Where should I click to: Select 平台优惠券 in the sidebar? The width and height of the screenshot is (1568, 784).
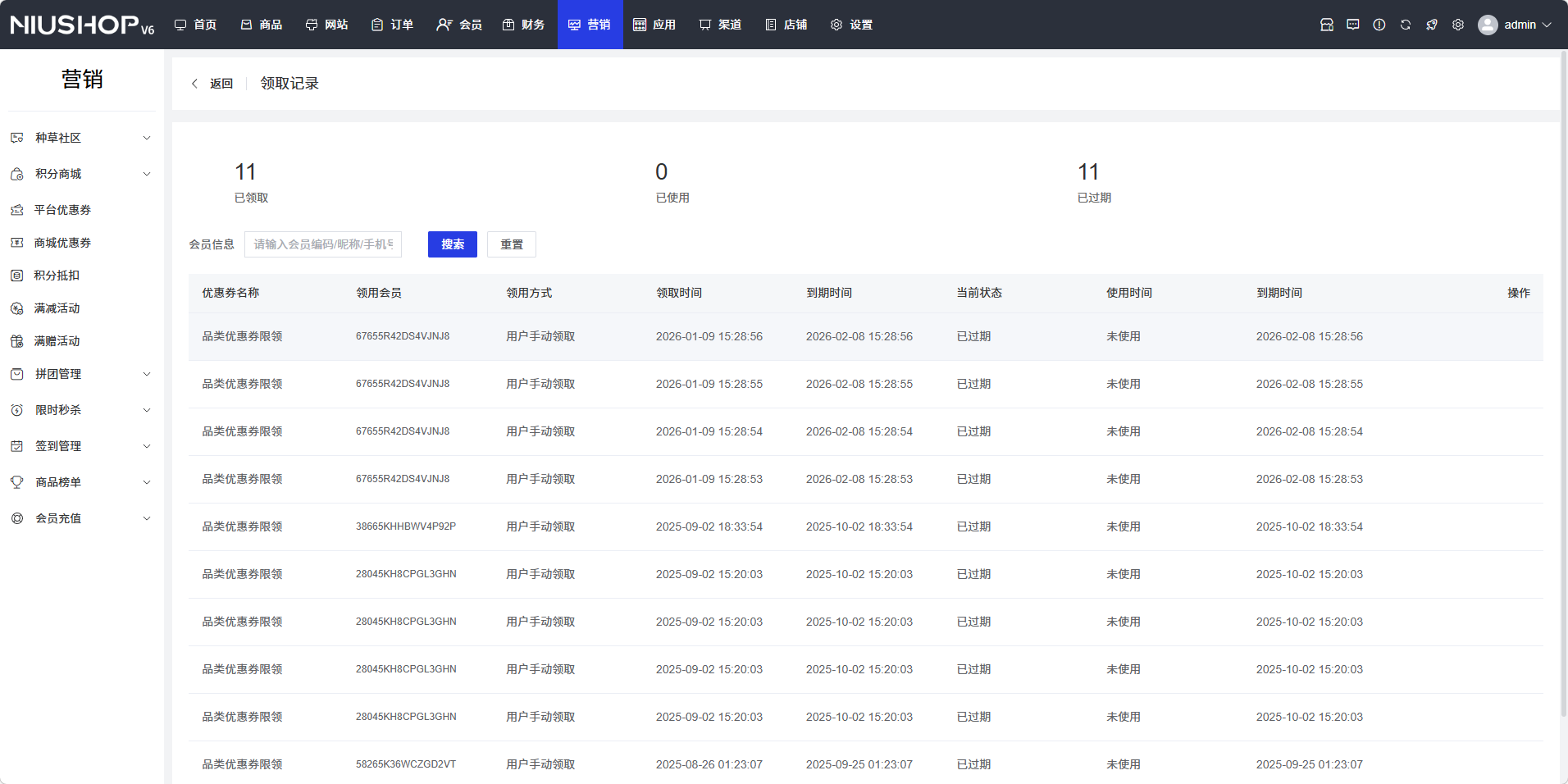tap(62, 210)
